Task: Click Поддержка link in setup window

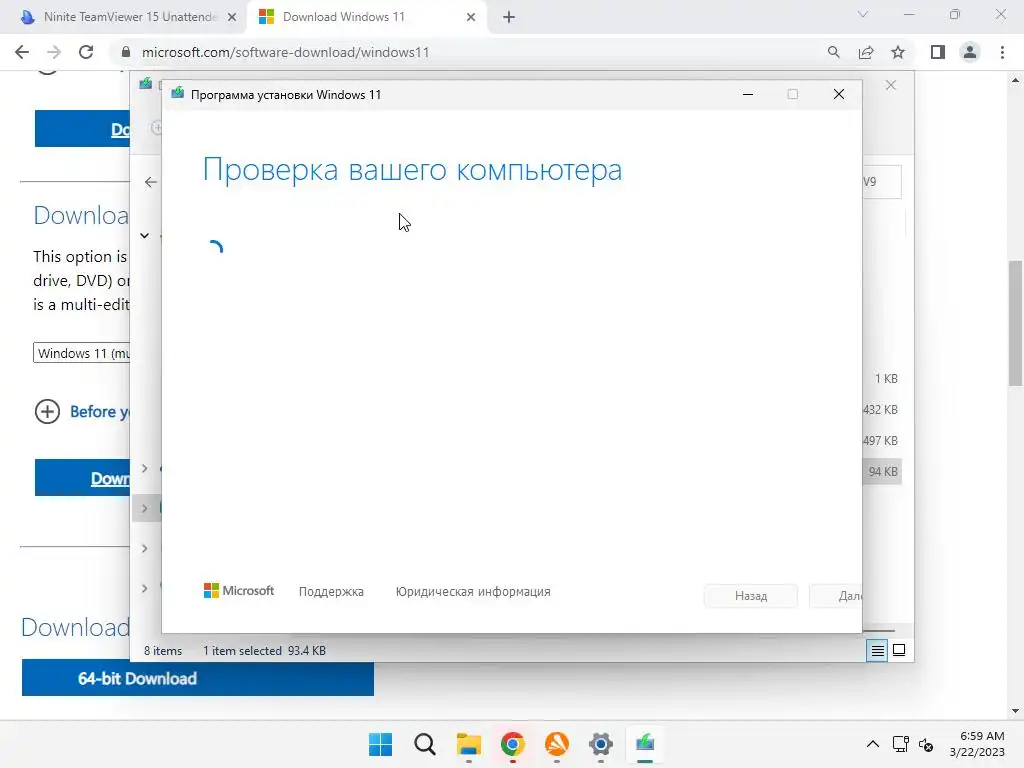Action: [x=331, y=592]
